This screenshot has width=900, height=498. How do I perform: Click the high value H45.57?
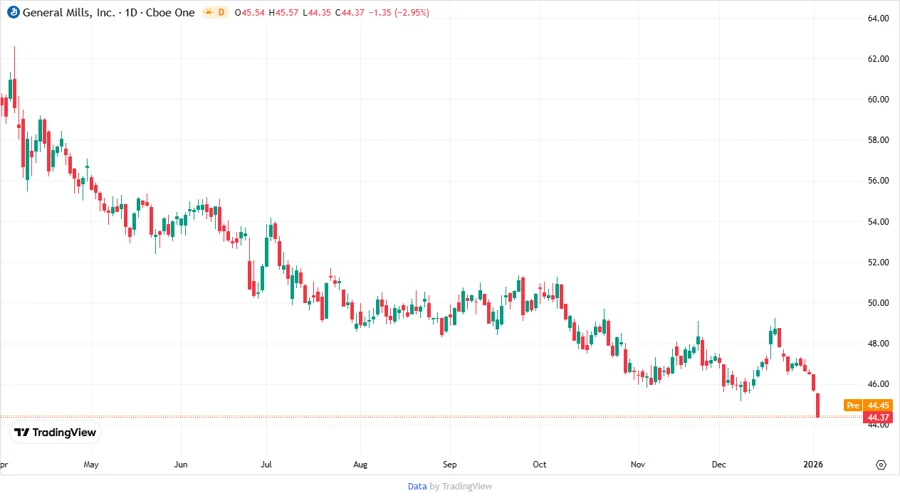pos(284,12)
